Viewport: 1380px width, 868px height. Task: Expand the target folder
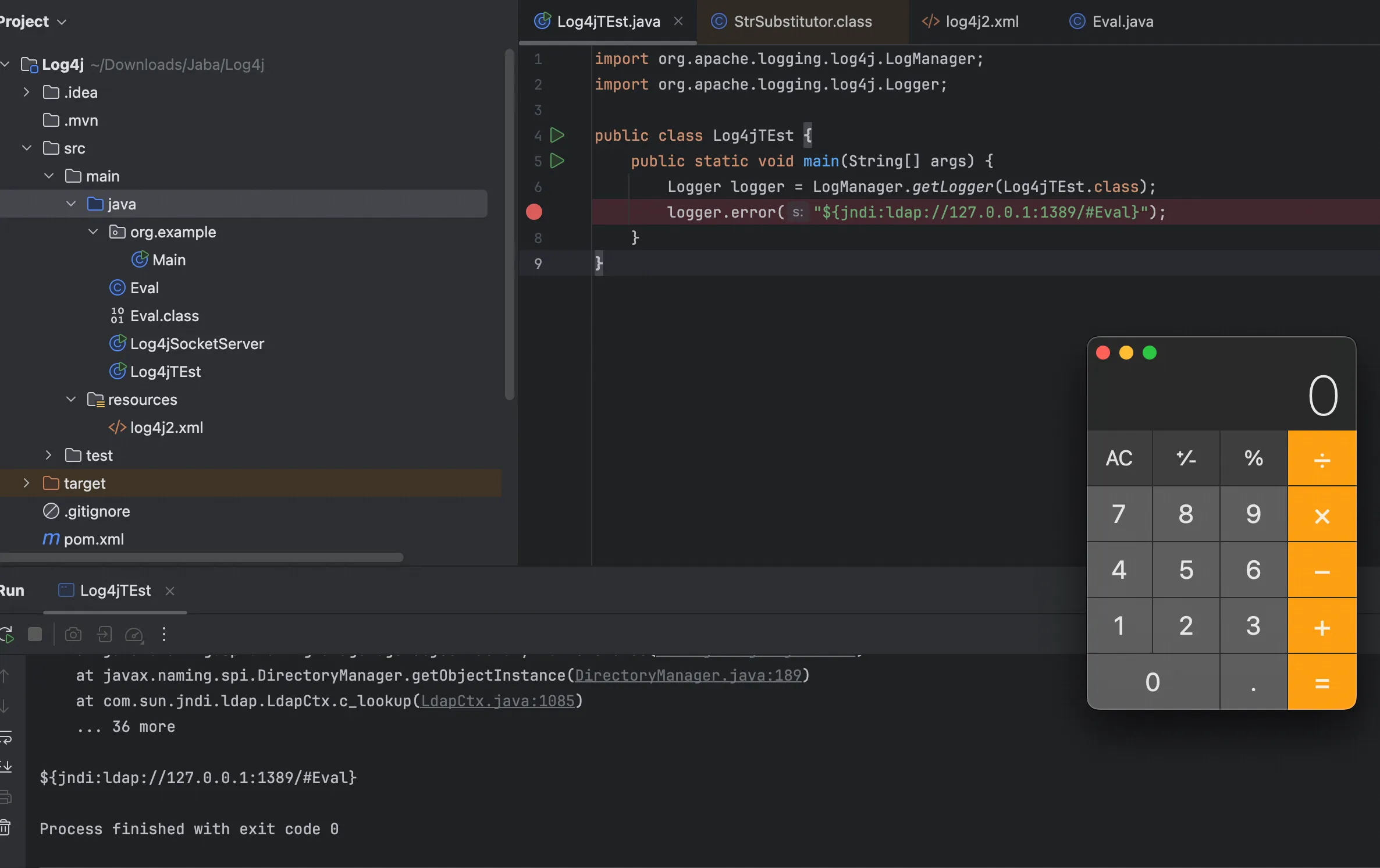click(x=26, y=483)
